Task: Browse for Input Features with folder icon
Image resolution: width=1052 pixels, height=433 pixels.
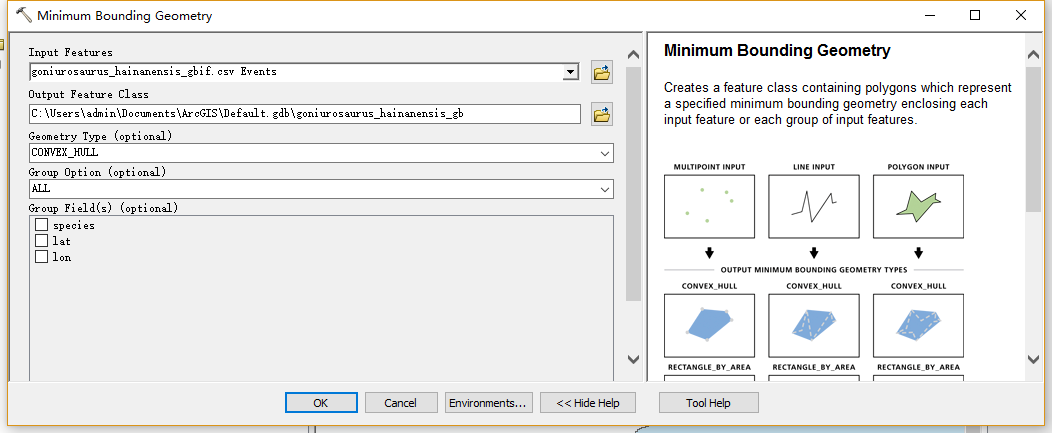Action: [602, 72]
